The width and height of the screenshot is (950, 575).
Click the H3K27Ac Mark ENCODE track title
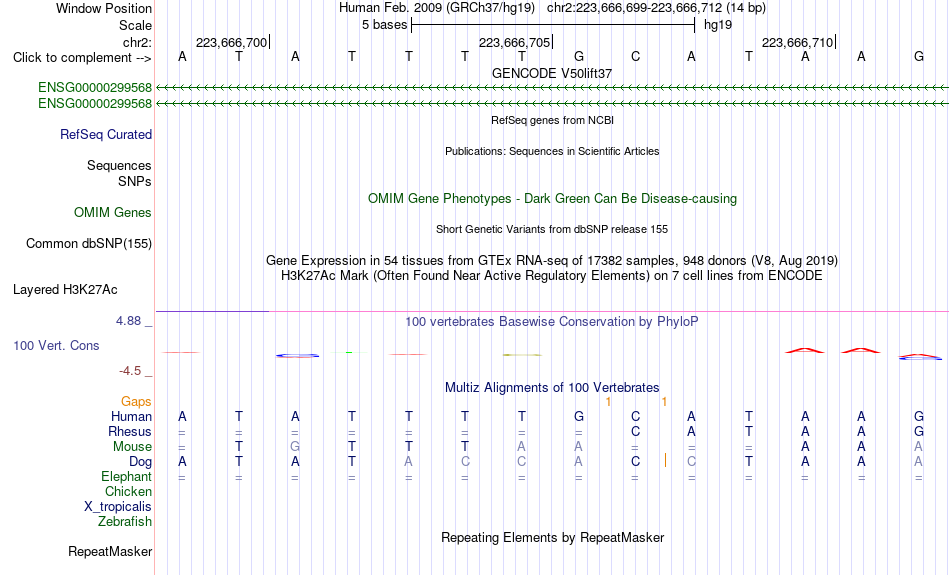pos(552,276)
